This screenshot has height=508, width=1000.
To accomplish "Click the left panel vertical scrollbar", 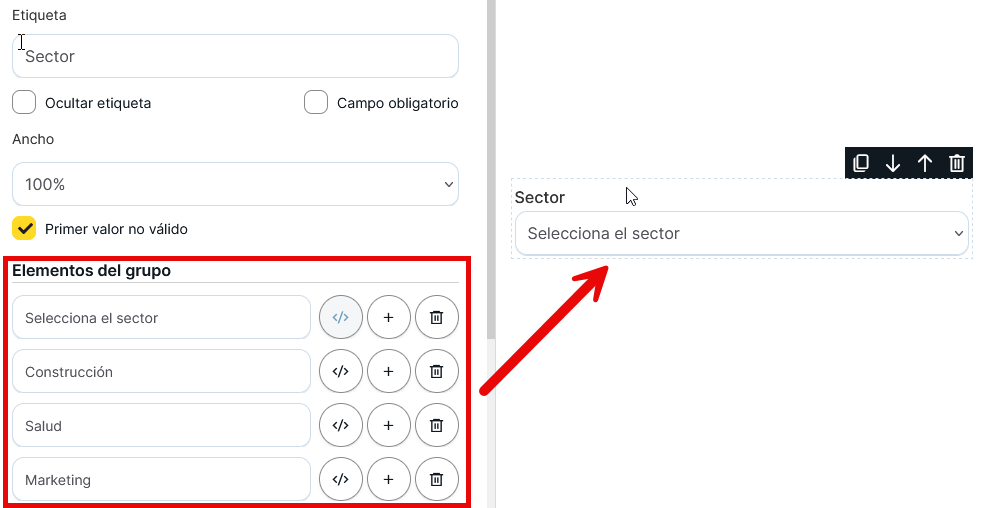I will pyautogui.click(x=490, y=200).
